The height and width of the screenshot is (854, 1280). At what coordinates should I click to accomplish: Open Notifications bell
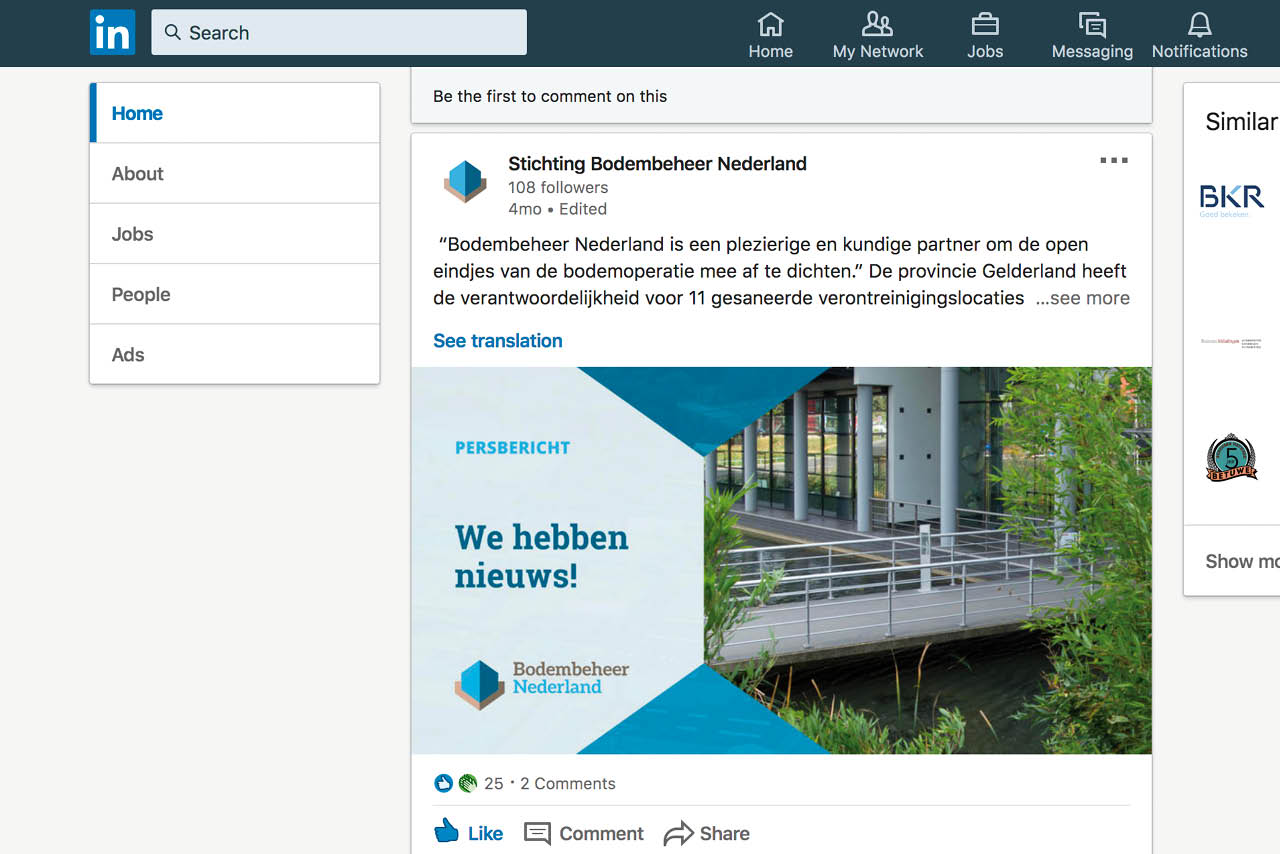[x=1199, y=35]
